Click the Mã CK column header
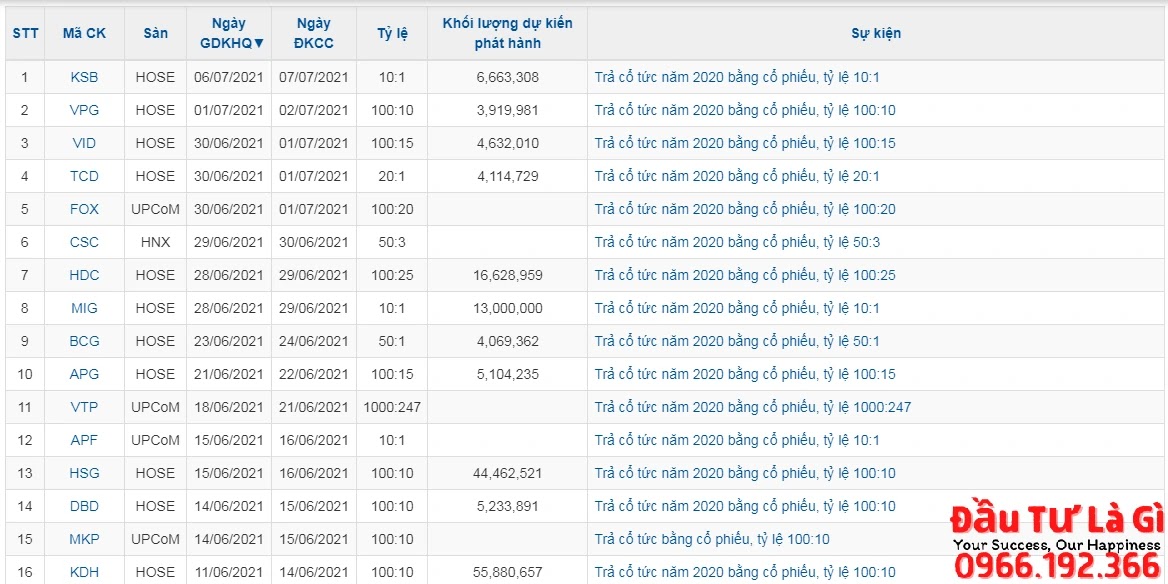Image resolution: width=1168 pixels, height=584 pixels. coord(84,34)
